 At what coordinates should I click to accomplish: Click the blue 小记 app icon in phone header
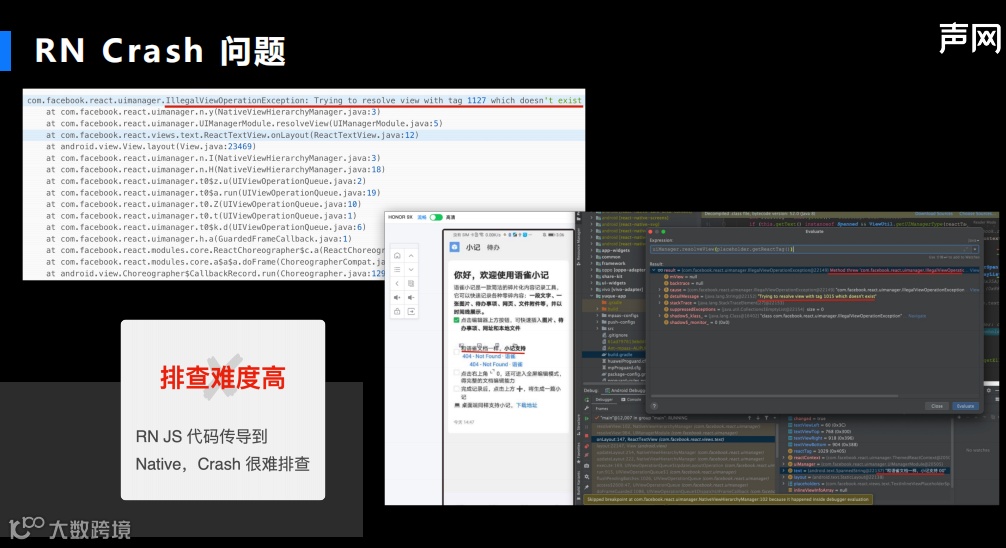455,247
